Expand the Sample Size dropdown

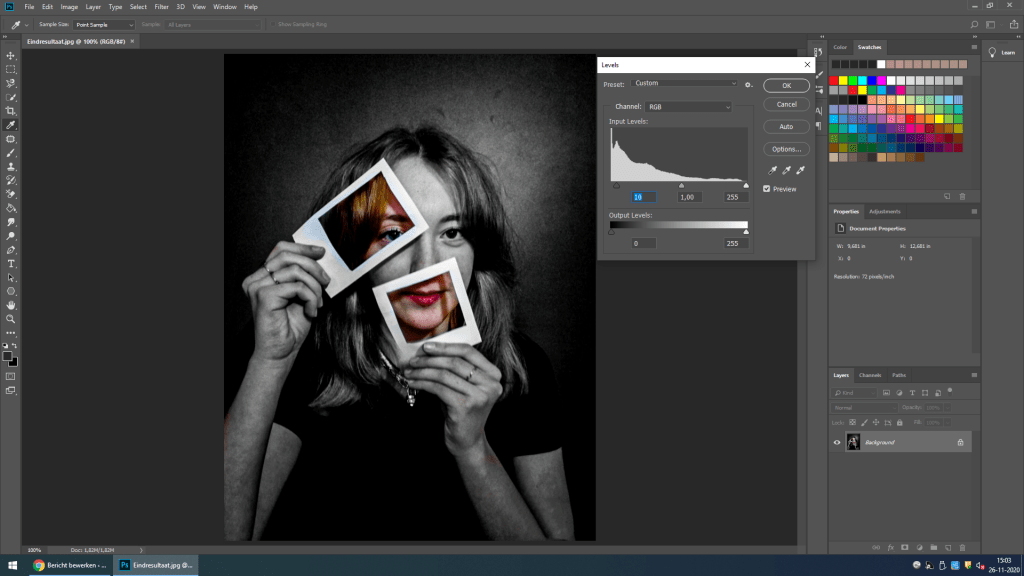tap(105, 24)
